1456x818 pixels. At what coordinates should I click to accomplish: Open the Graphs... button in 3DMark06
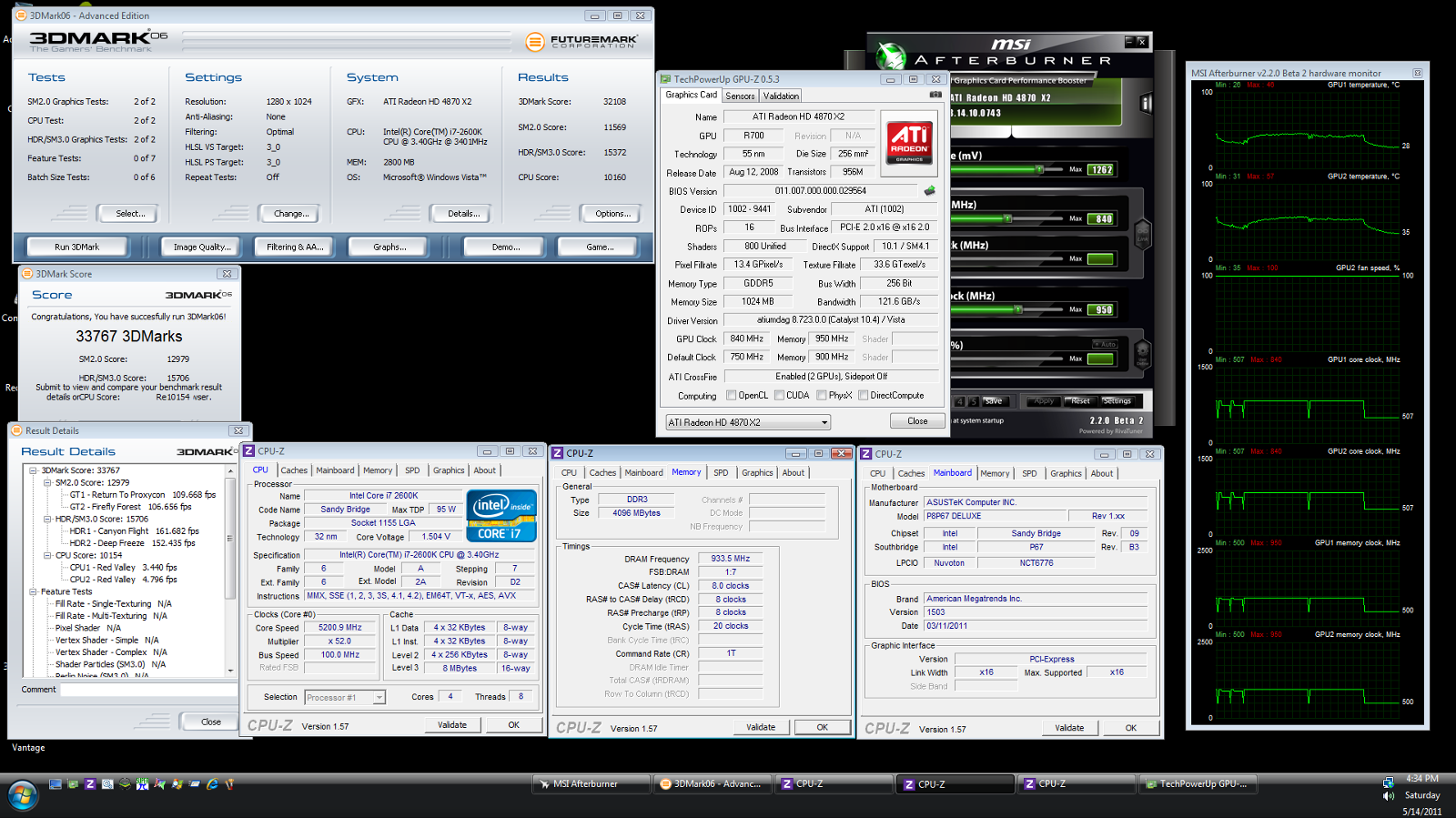pyautogui.click(x=389, y=247)
